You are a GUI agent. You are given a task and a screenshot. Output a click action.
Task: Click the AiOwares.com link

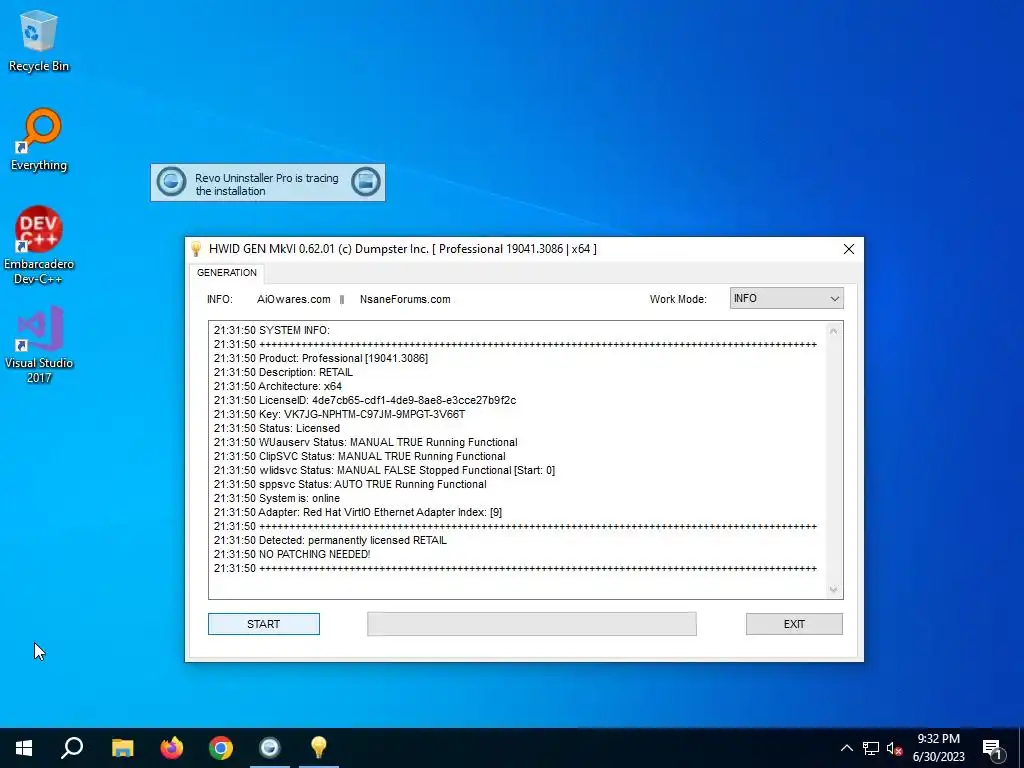[294, 299]
